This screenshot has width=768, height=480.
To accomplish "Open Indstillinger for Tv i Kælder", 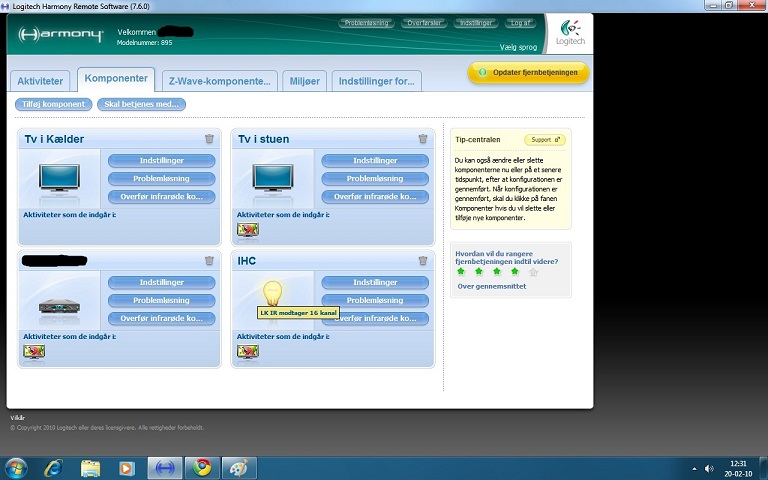I will pos(161,160).
